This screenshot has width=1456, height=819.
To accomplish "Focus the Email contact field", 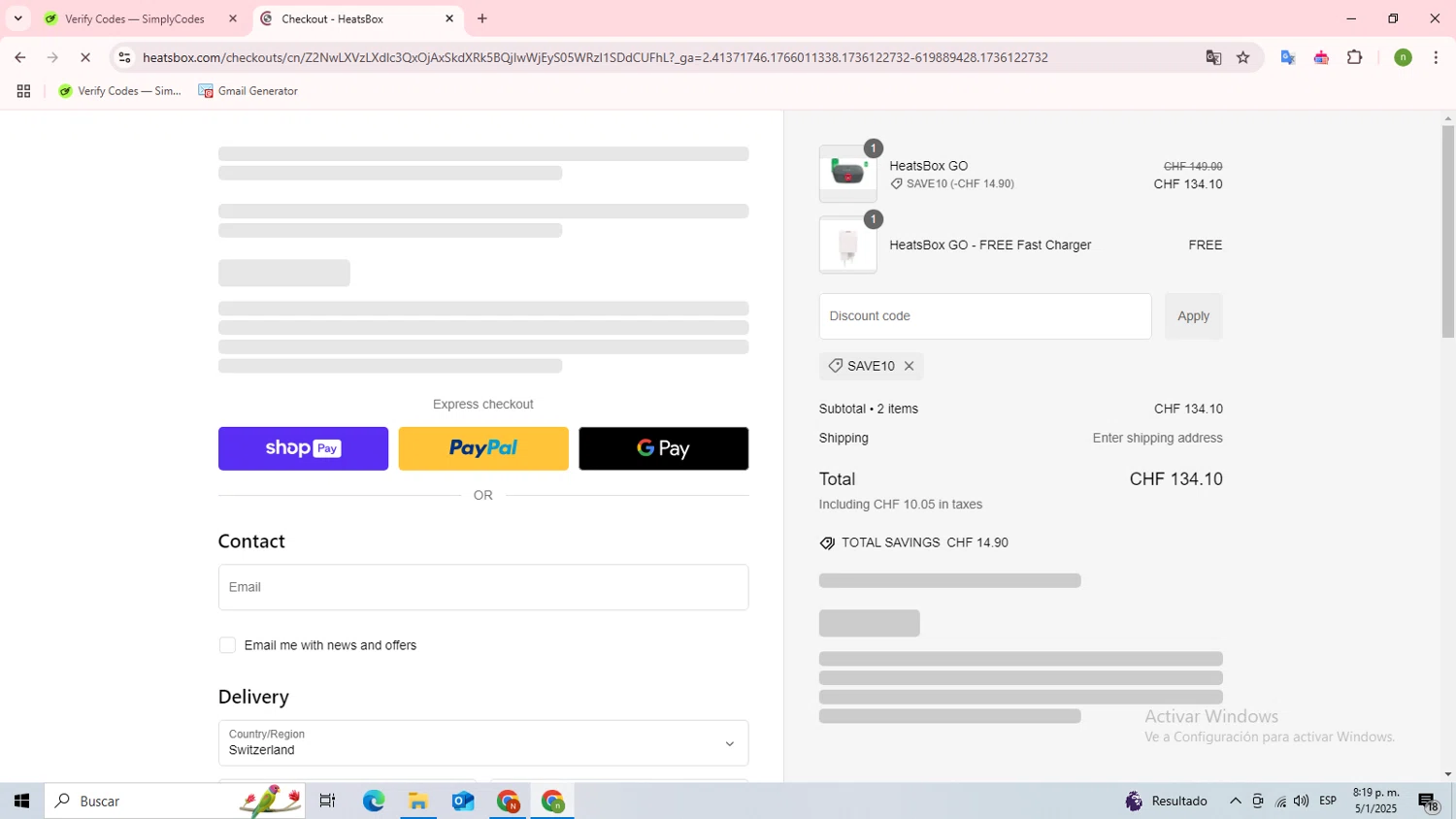I will click(x=483, y=587).
